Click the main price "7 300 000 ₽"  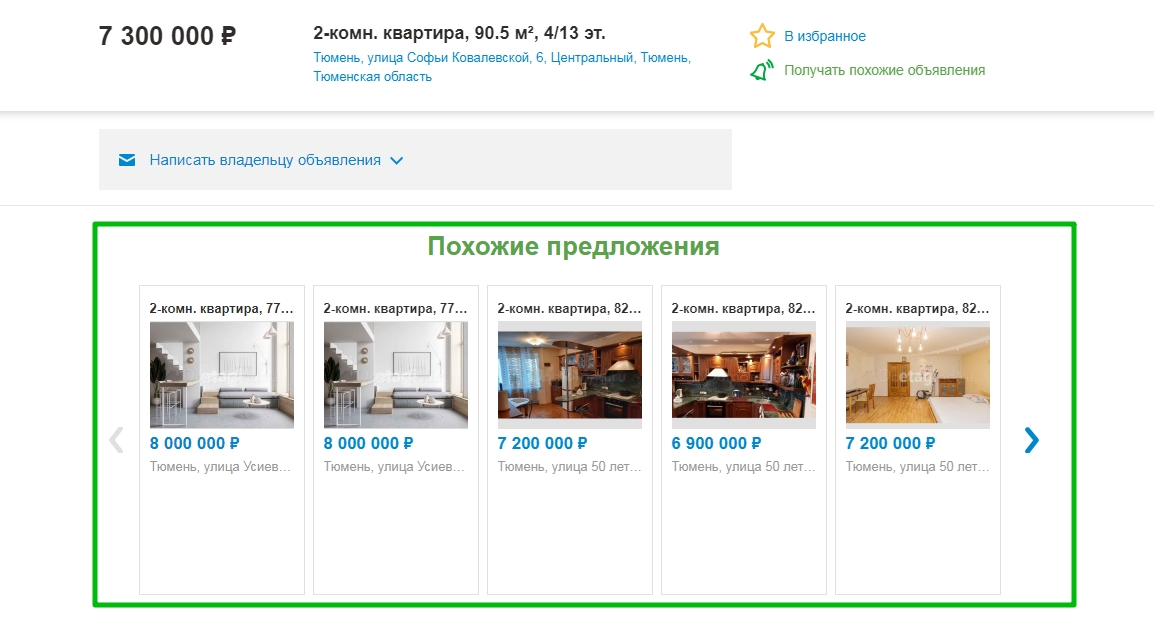click(x=167, y=35)
